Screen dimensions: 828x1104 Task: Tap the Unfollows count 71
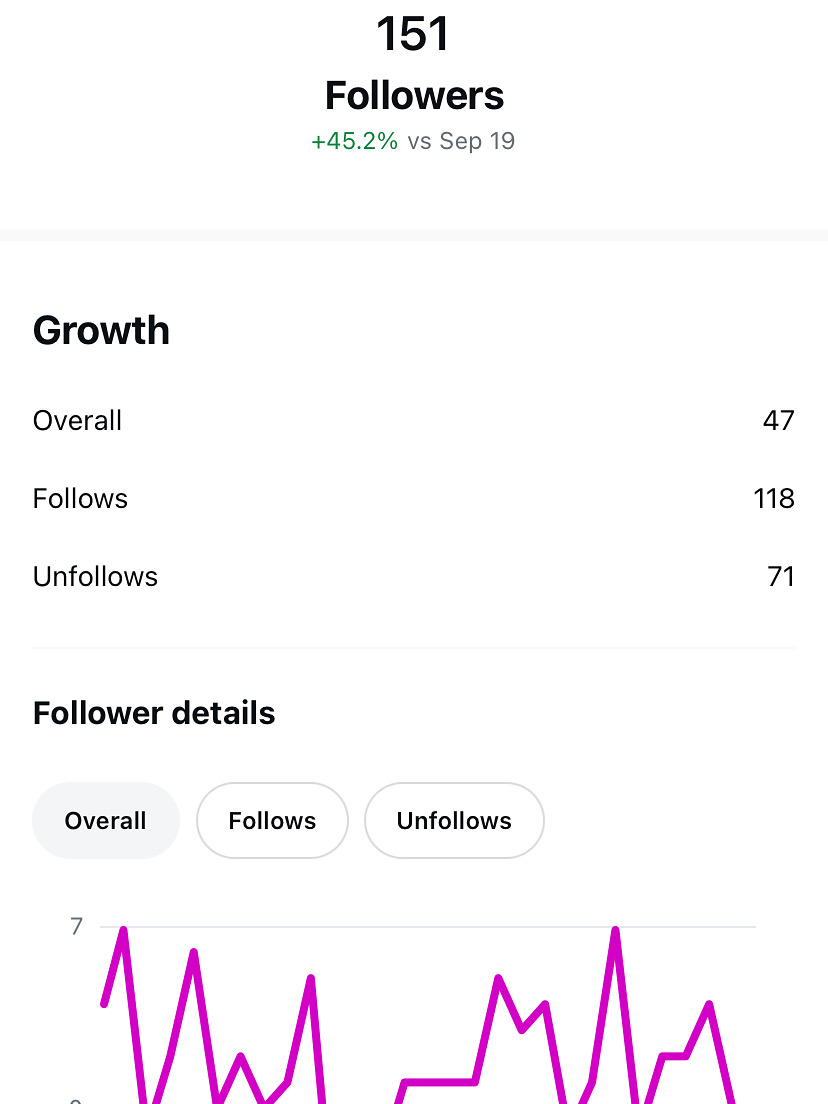pyautogui.click(x=780, y=577)
